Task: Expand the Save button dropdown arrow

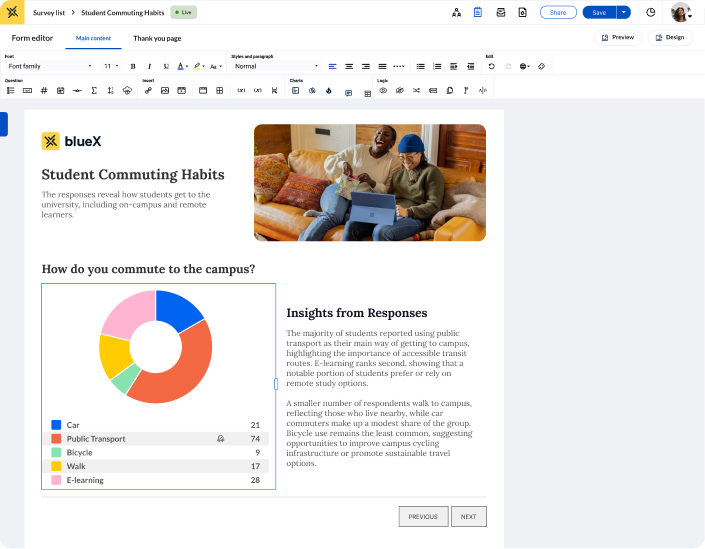Action: tap(624, 13)
